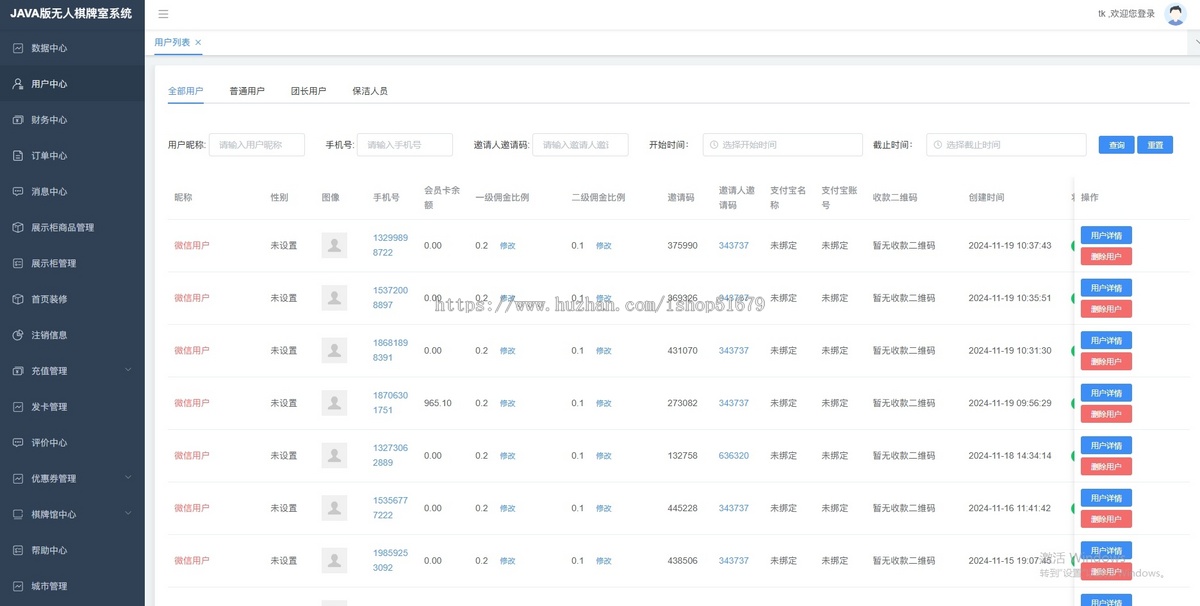Click the 财务中心 wallet icon in sidebar
This screenshot has width=1200, height=606.
(x=18, y=120)
